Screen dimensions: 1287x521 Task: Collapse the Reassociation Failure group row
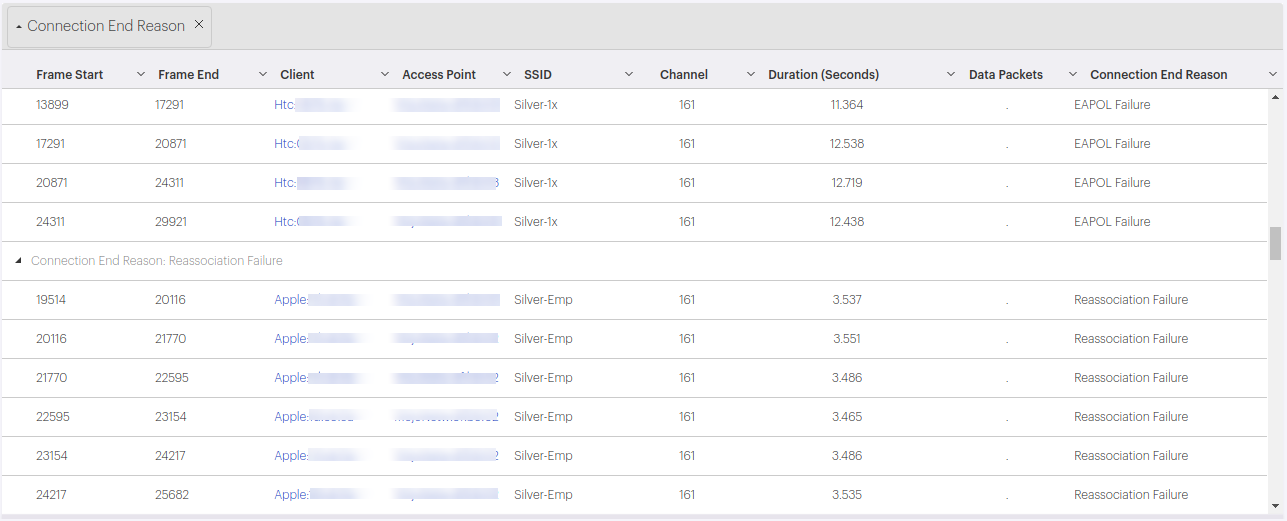tap(19, 261)
